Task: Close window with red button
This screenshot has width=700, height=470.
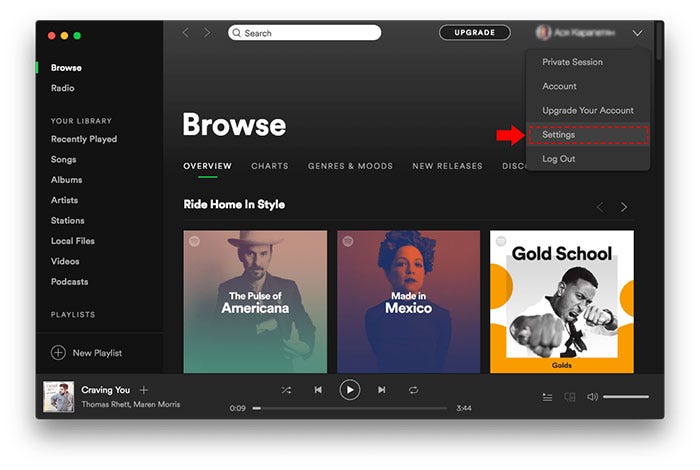Action: 52,36
